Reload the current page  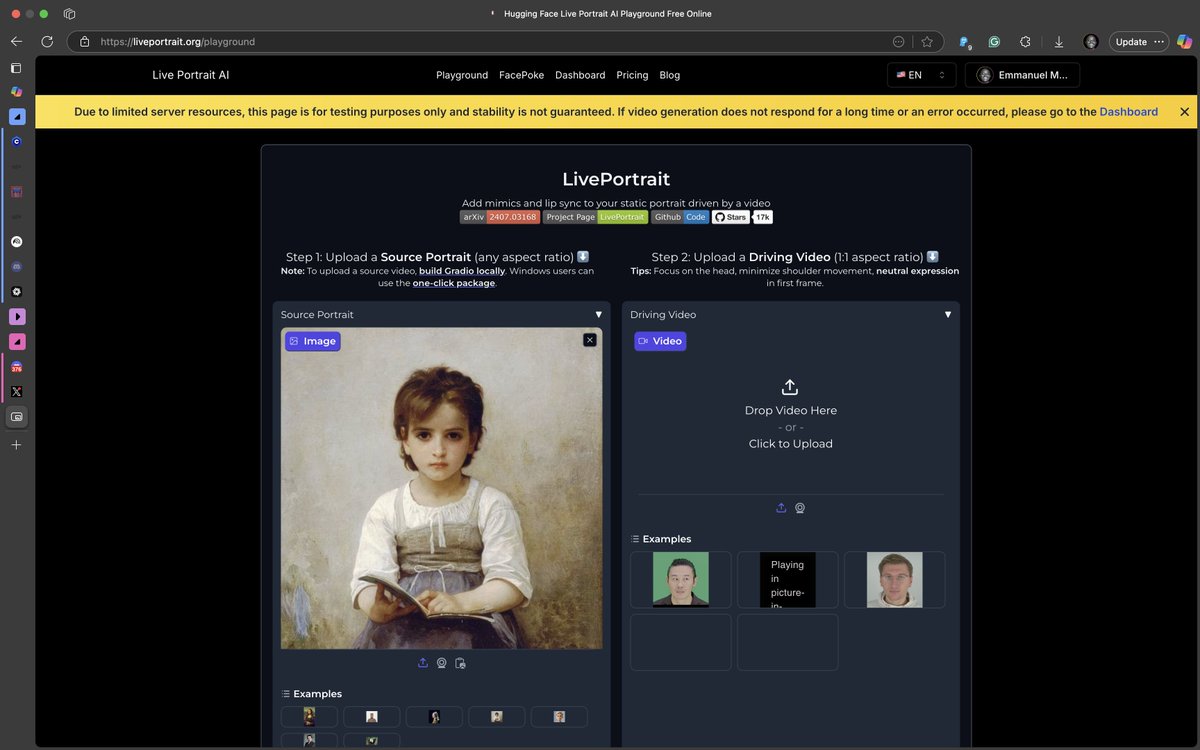47,42
